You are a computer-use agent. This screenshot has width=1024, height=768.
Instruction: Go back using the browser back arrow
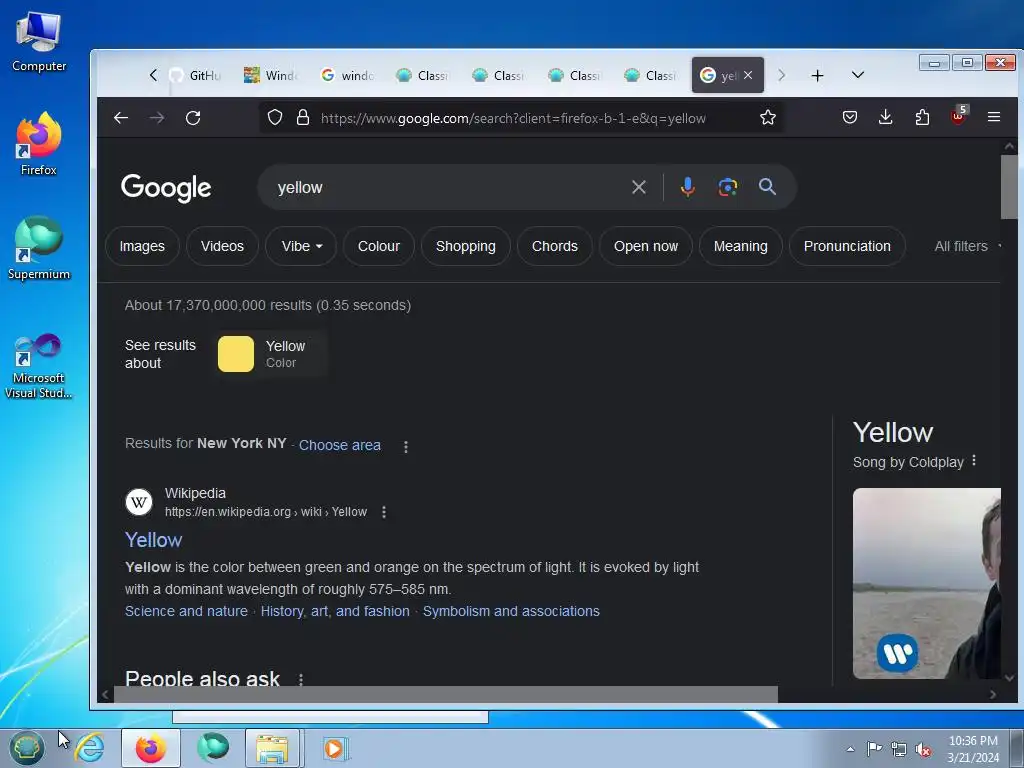click(x=121, y=118)
